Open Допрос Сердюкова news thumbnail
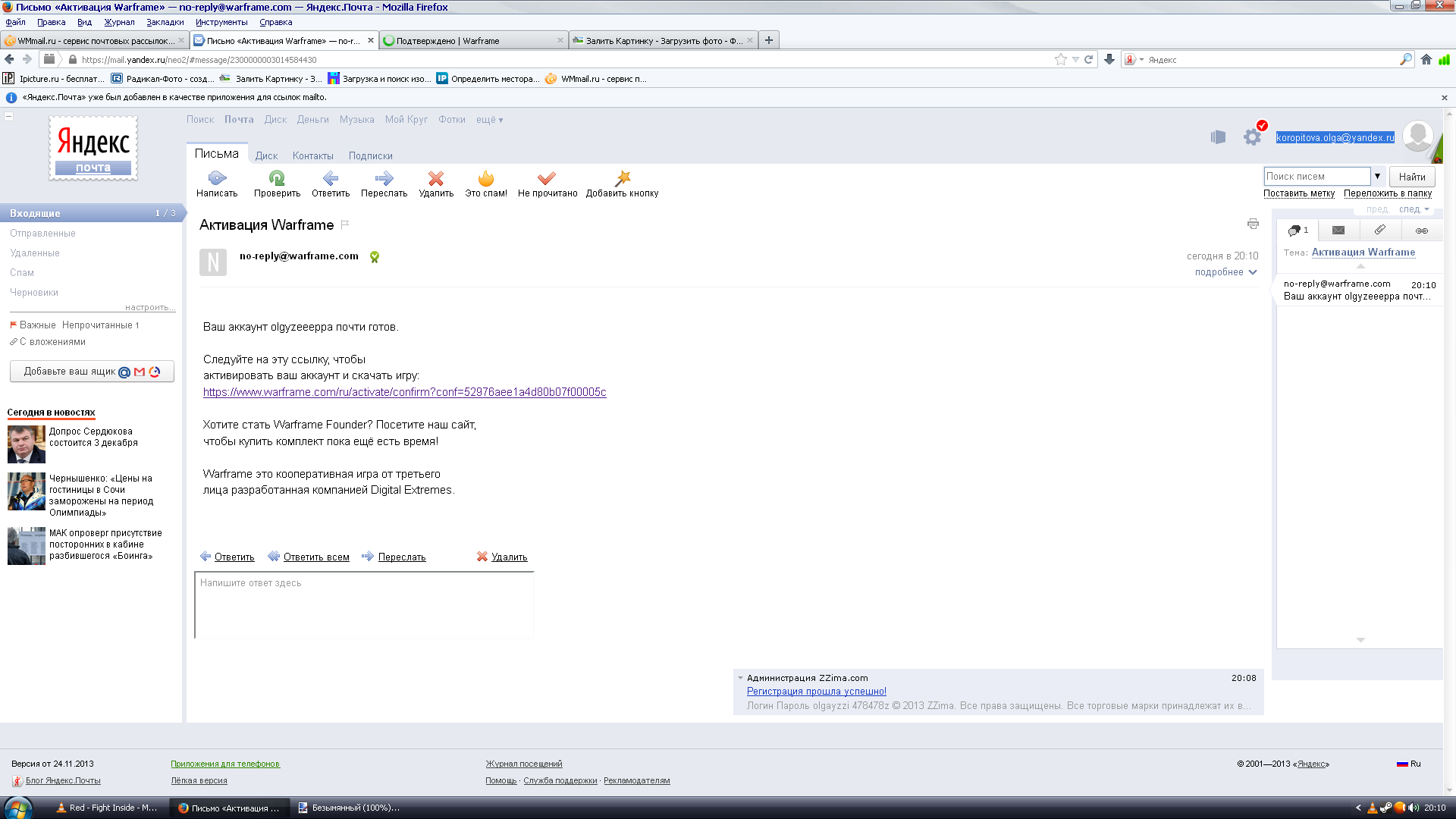Viewport: 1456px width, 819px height. click(x=27, y=444)
